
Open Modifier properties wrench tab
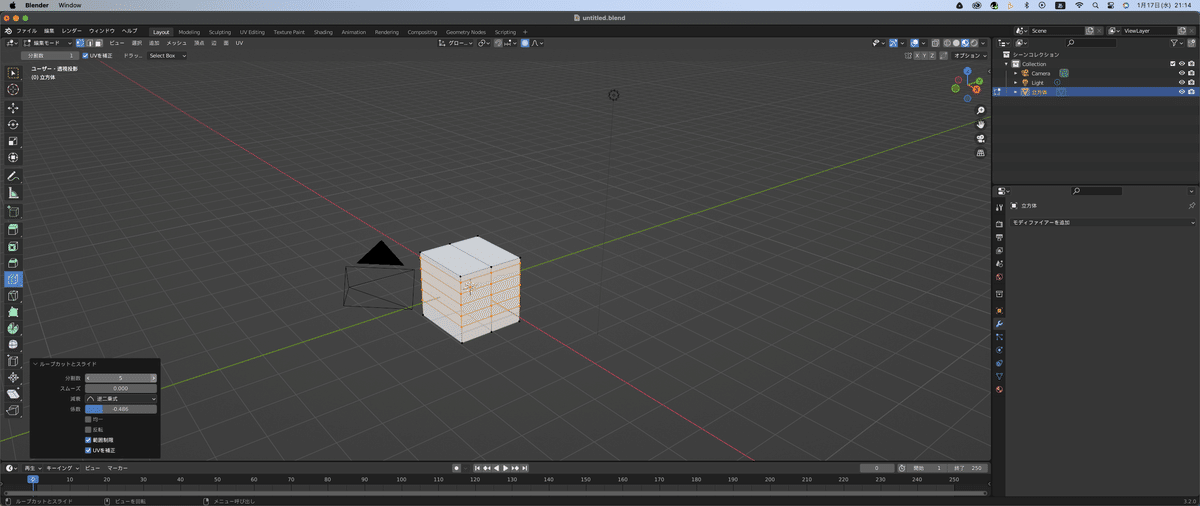coord(999,324)
